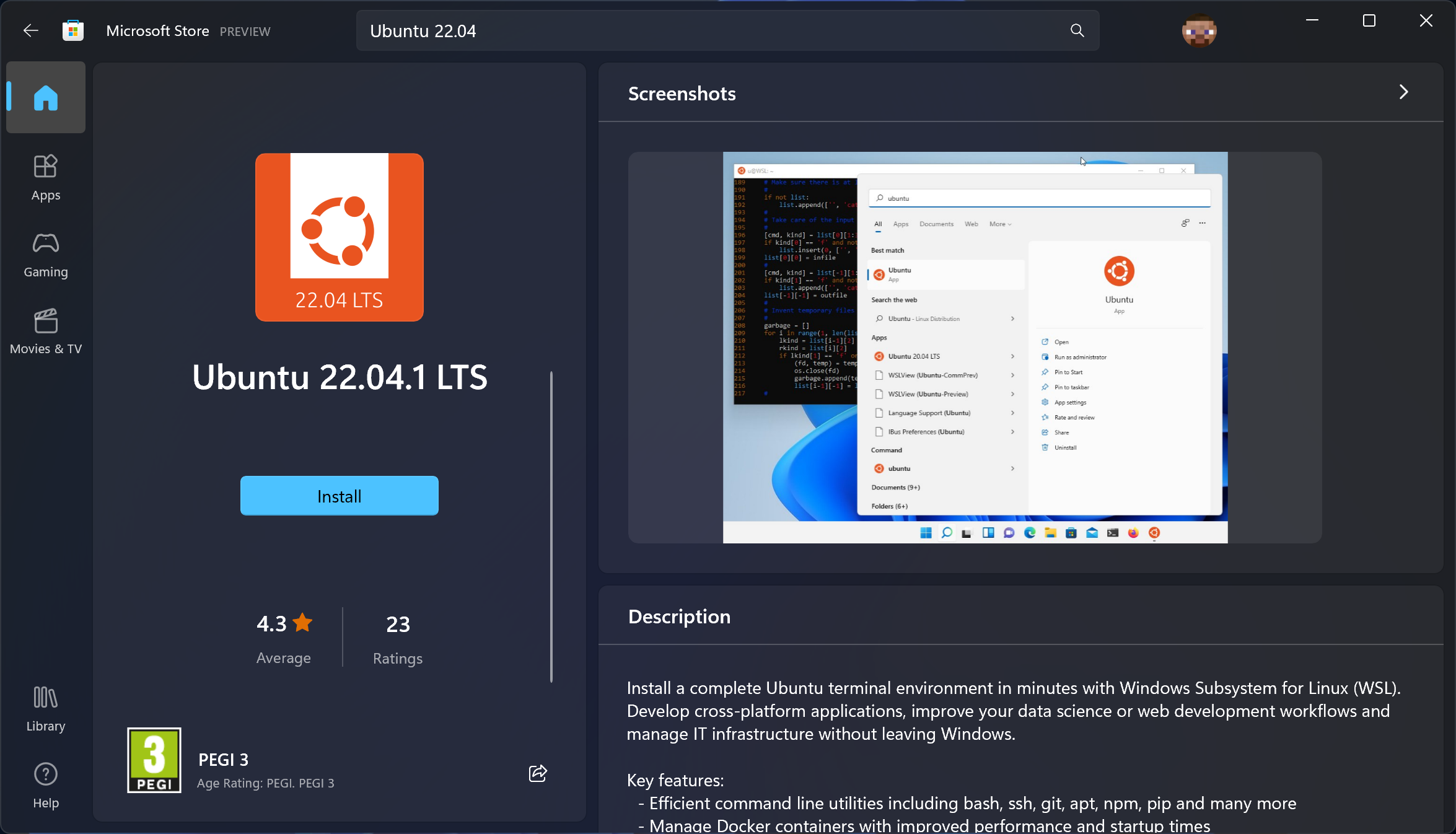This screenshot has height=834, width=1456.
Task: View the 23 ratings
Action: [397, 637]
